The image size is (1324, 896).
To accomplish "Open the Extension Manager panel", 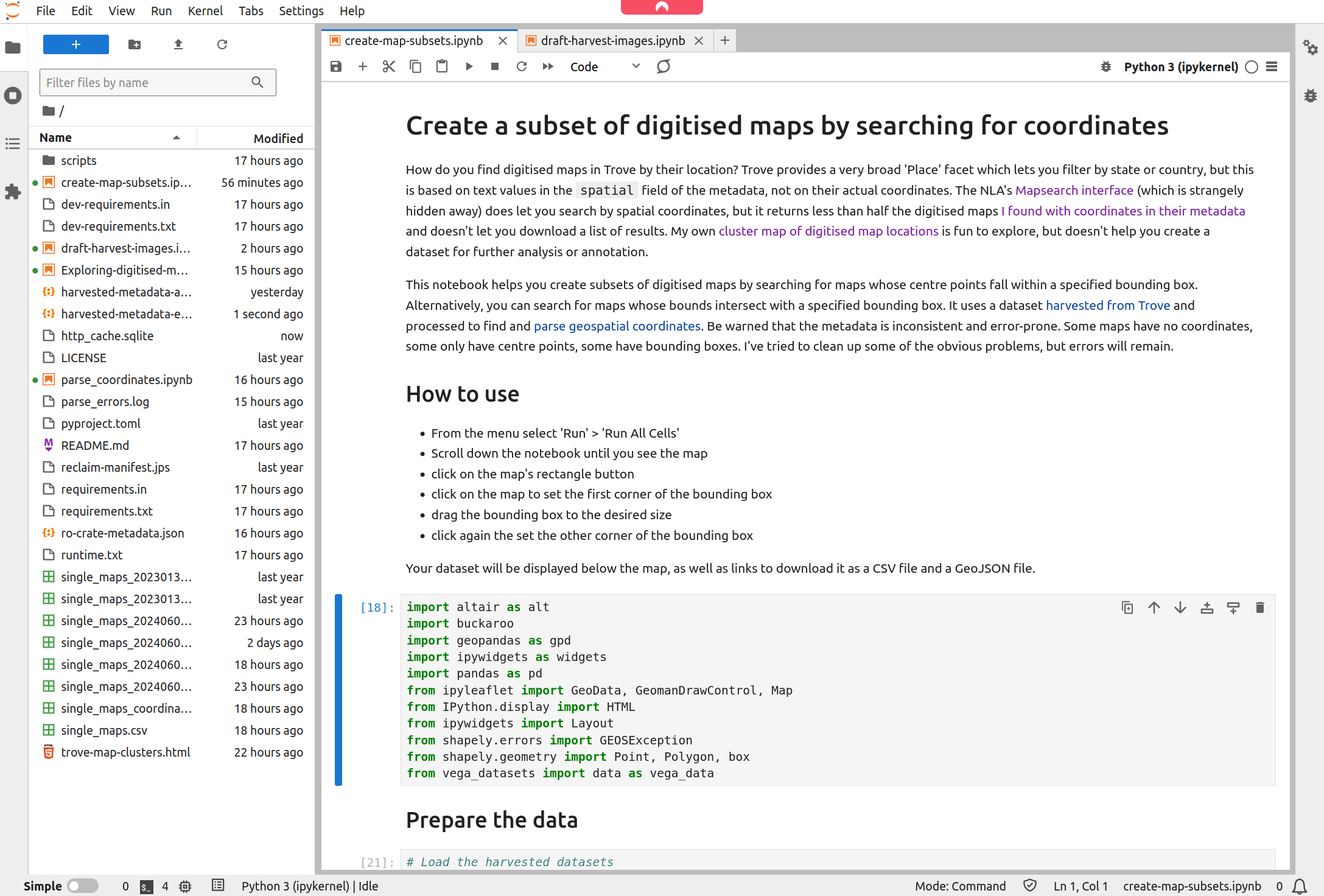I will pyautogui.click(x=13, y=192).
